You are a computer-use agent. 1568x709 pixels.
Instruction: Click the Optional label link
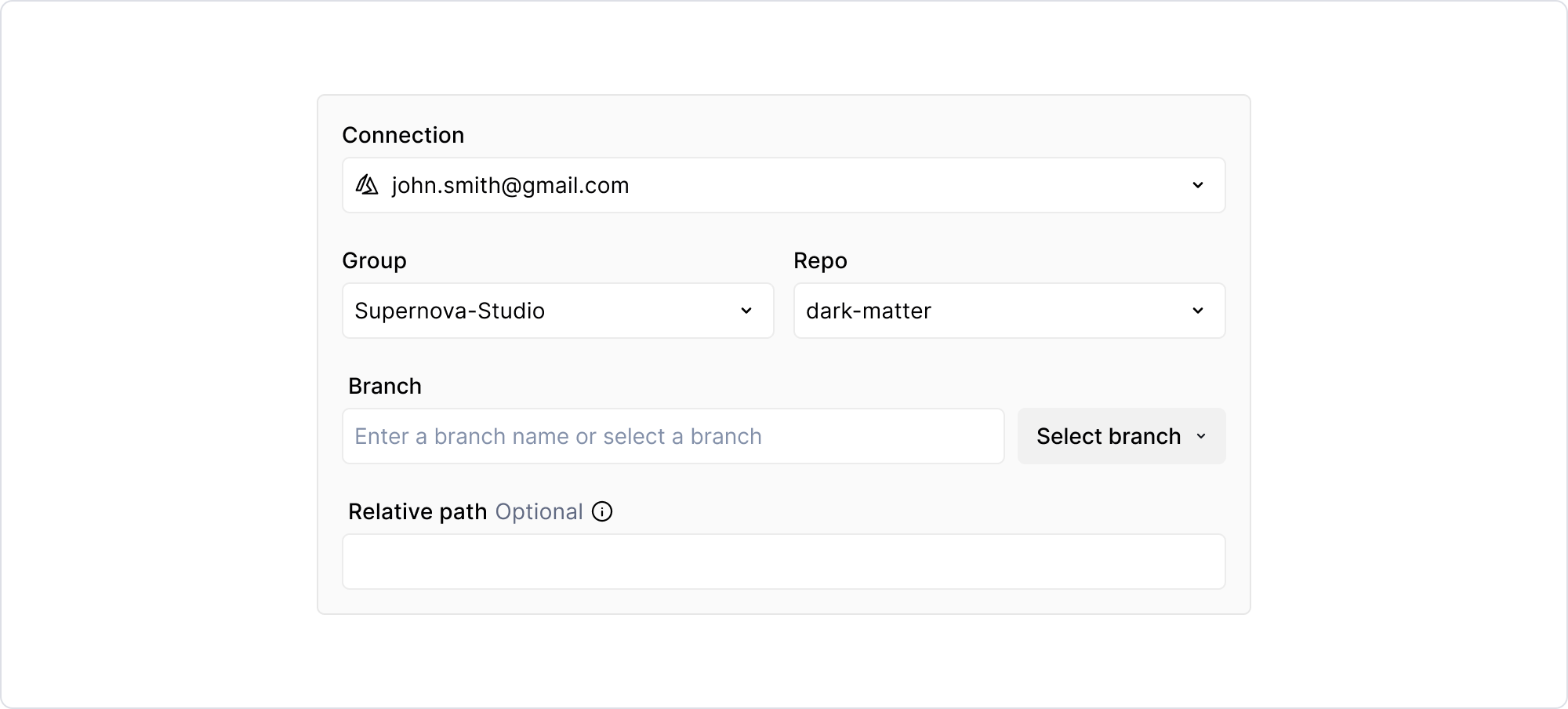coord(539,511)
